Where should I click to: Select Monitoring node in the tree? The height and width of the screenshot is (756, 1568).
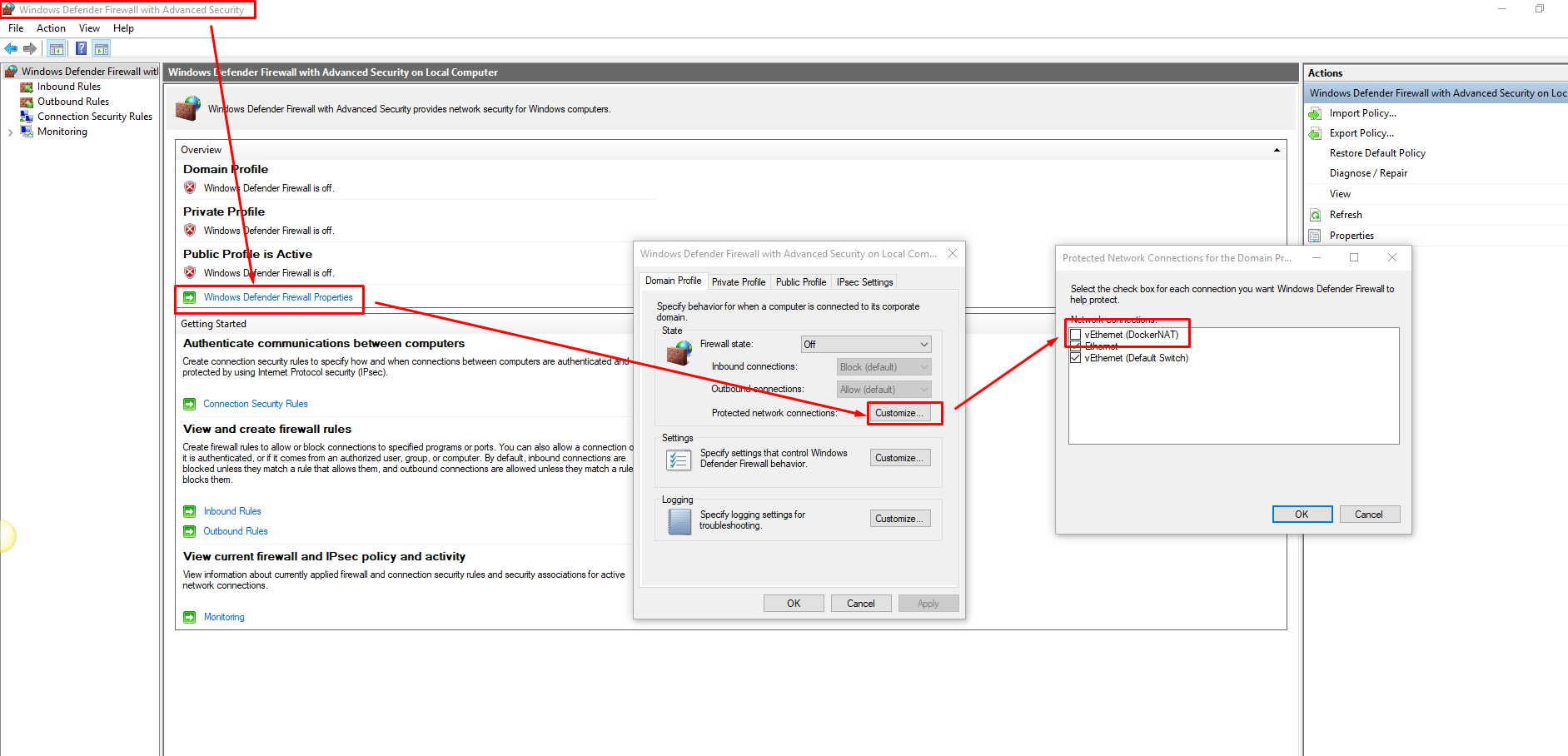pyautogui.click(x=62, y=132)
